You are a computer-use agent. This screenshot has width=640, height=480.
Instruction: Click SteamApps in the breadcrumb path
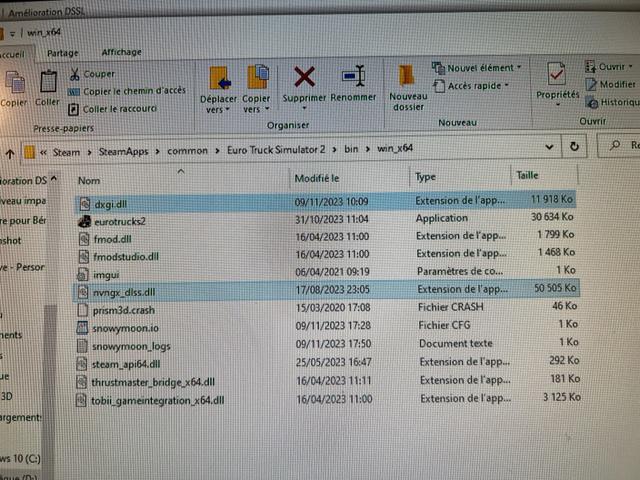123,151
